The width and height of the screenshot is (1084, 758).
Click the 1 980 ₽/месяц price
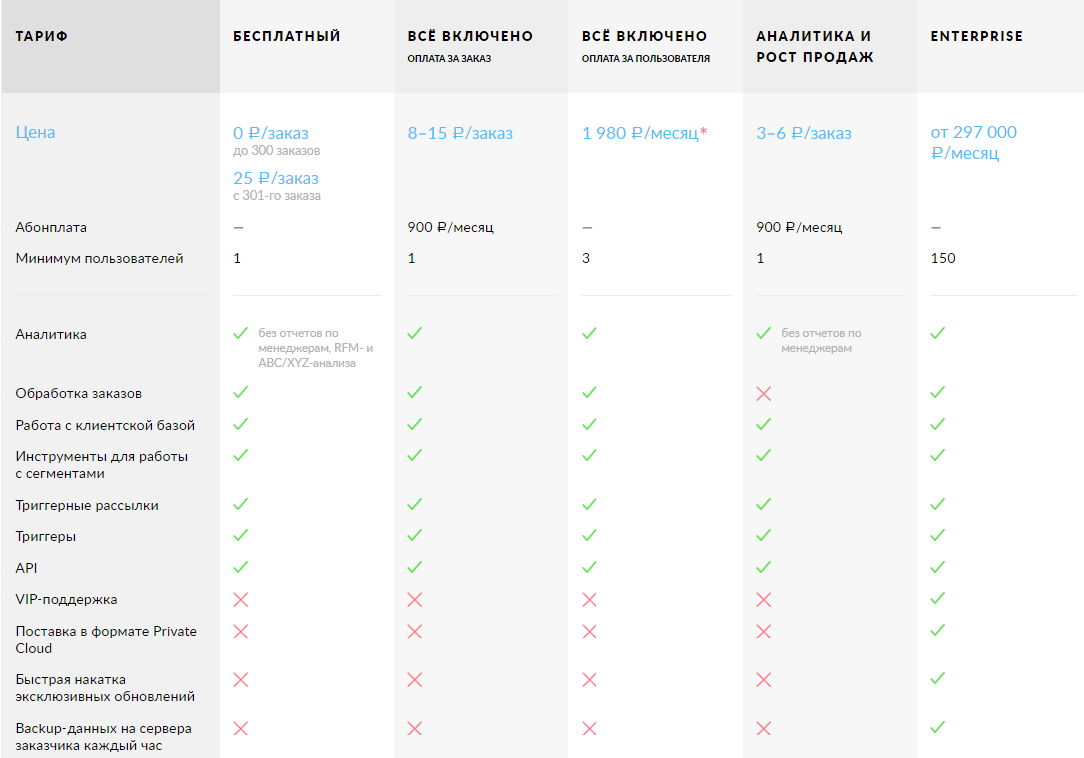(644, 133)
